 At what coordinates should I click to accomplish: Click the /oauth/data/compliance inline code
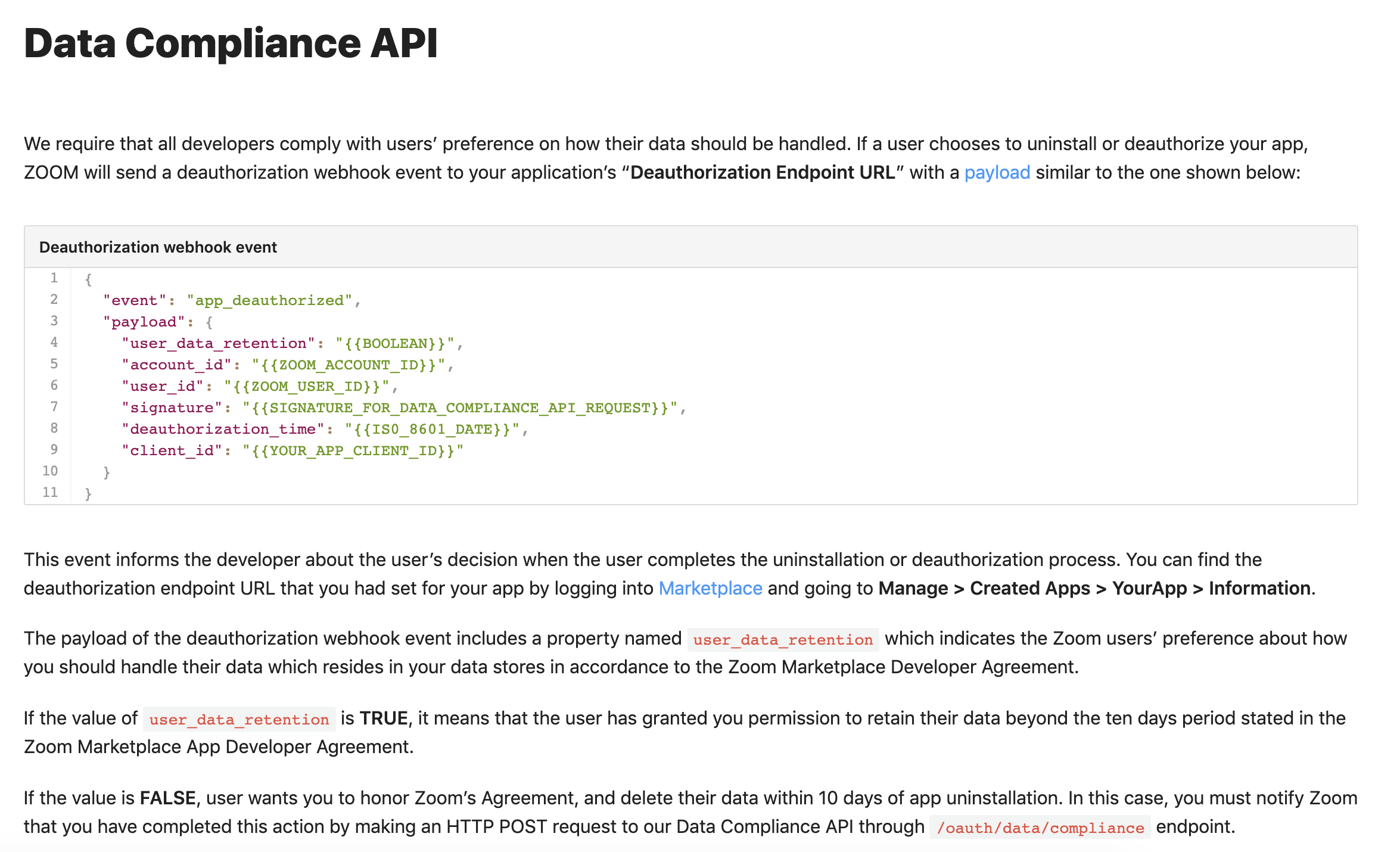click(1040, 828)
